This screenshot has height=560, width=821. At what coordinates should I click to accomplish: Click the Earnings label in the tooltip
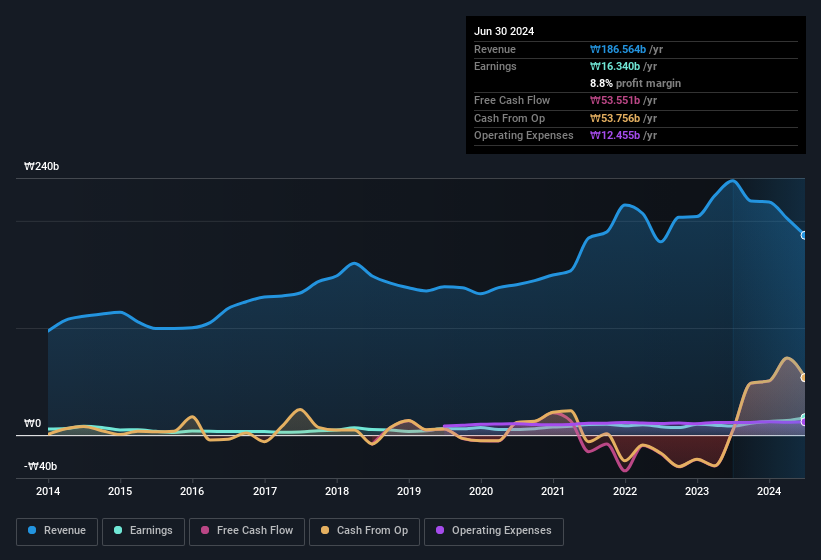(x=495, y=66)
